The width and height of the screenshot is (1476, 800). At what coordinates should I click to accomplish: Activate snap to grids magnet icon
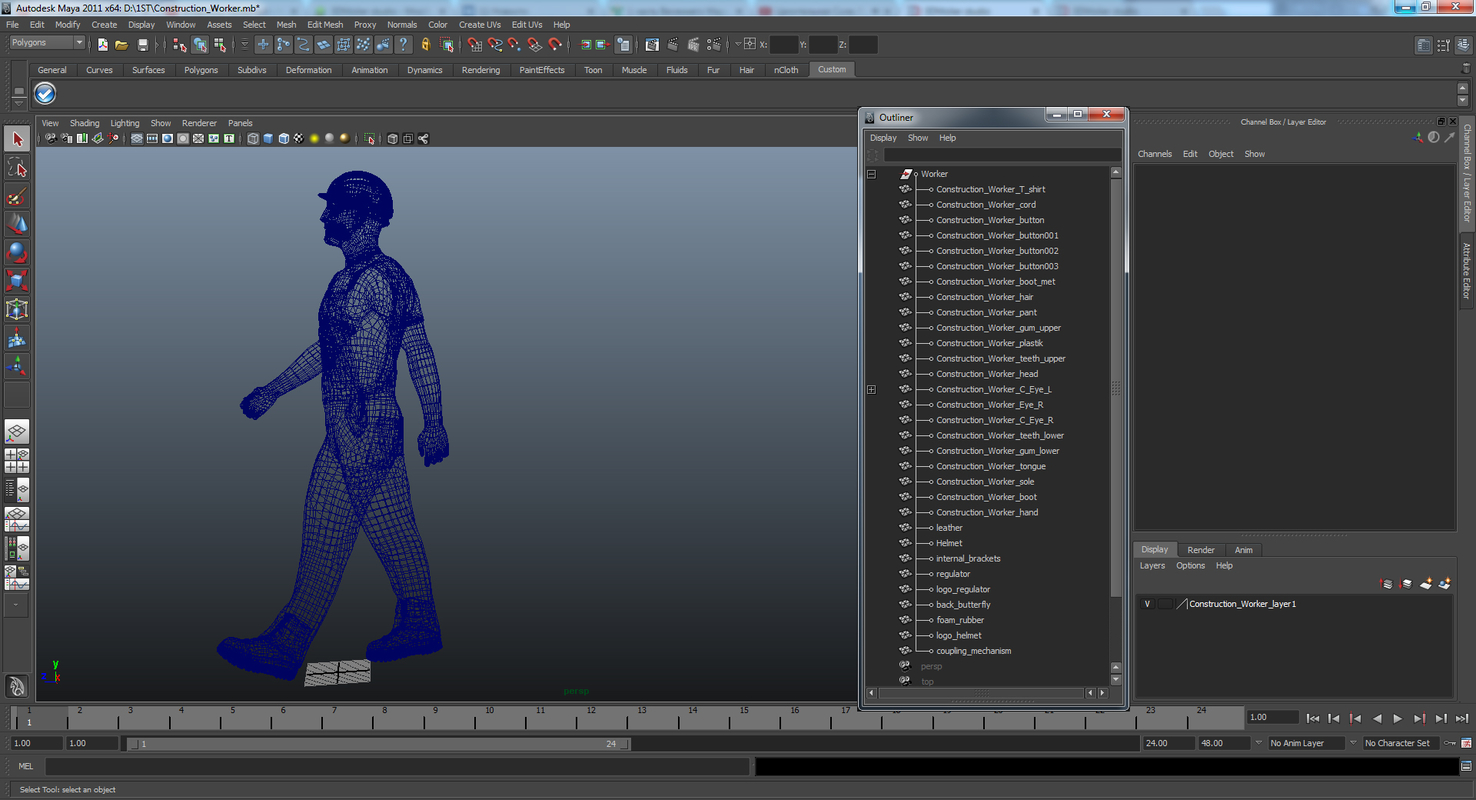[x=475, y=44]
